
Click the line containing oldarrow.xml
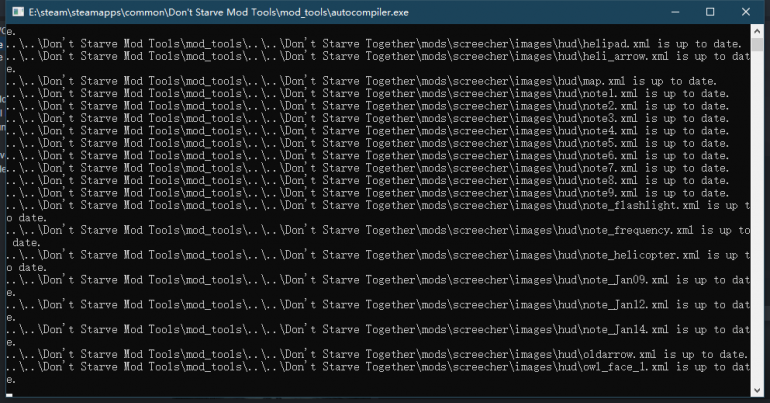click(x=377, y=354)
